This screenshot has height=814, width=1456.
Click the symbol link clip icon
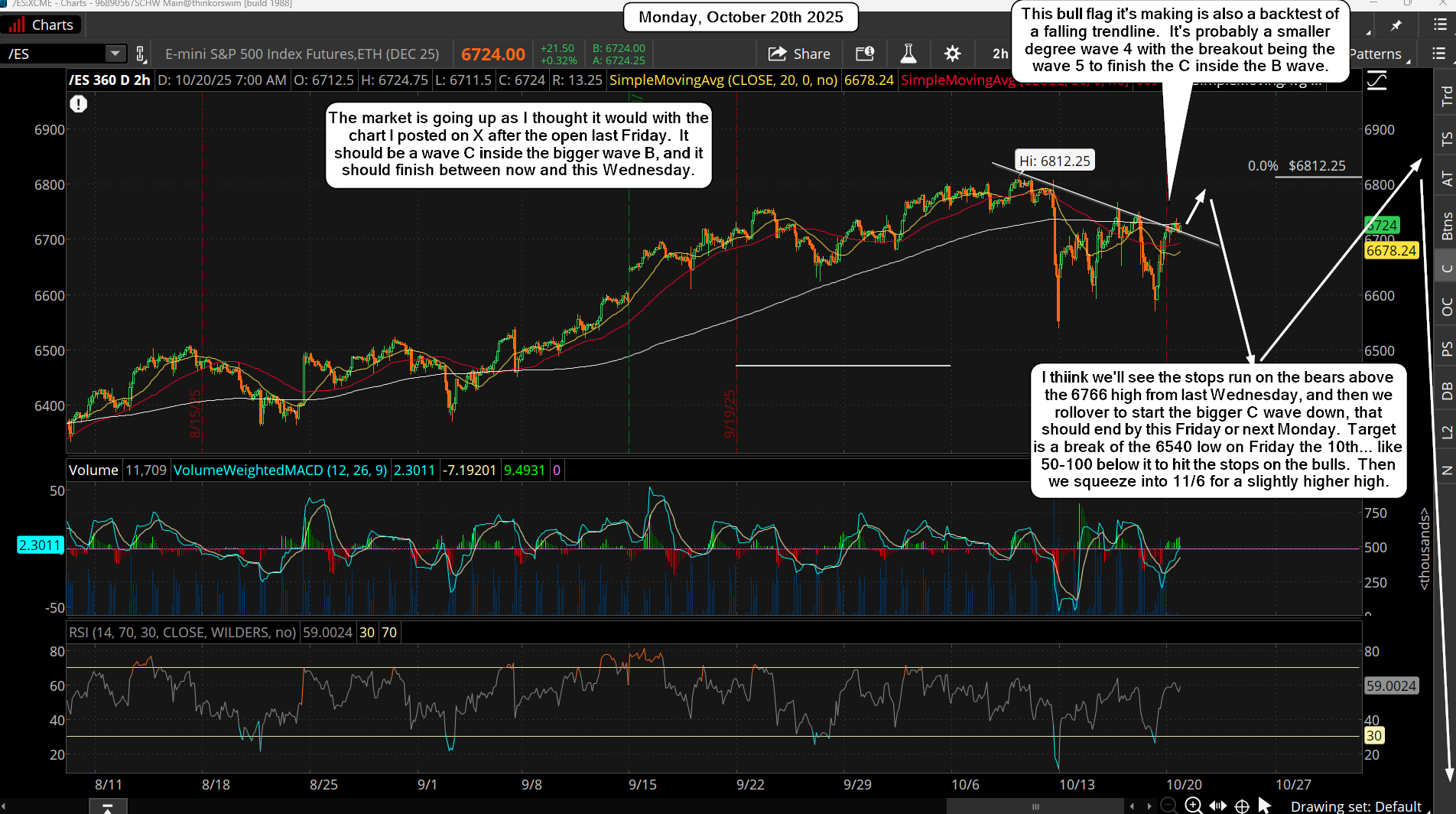pyautogui.click(x=141, y=54)
